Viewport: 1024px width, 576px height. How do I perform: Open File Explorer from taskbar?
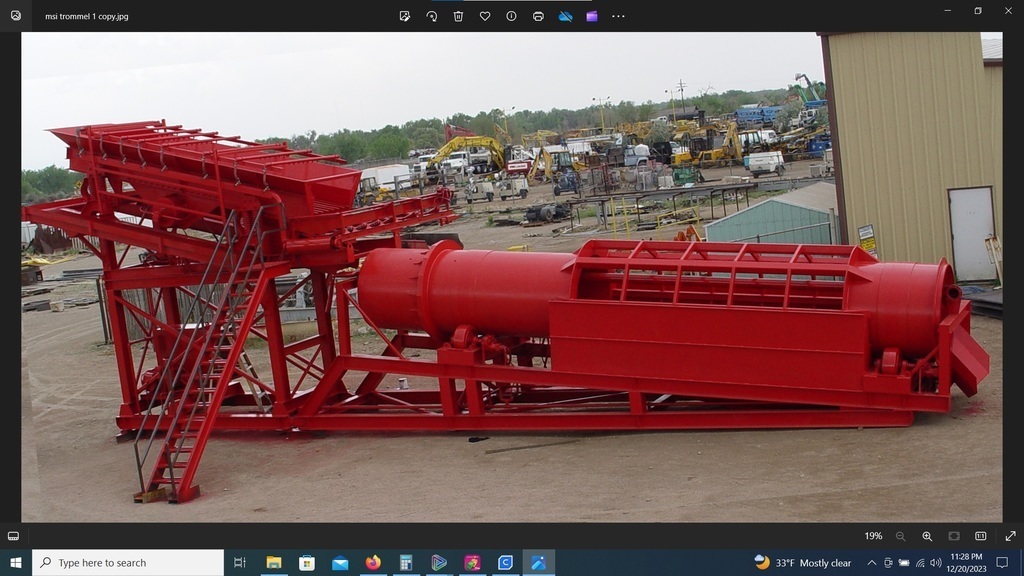point(274,562)
